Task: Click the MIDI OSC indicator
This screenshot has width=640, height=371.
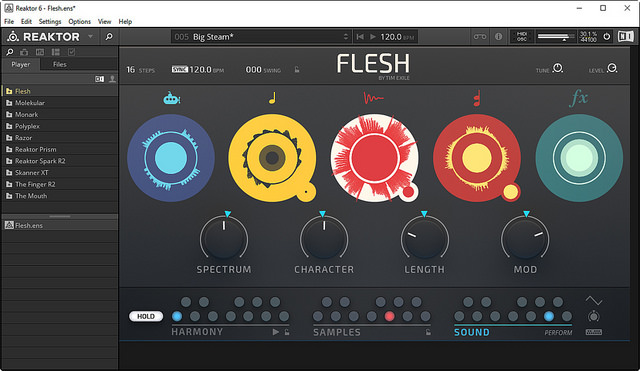Action: pyautogui.click(x=522, y=37)
